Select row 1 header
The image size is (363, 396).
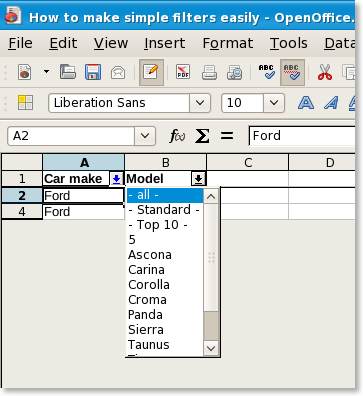click(x=22, y=179)
